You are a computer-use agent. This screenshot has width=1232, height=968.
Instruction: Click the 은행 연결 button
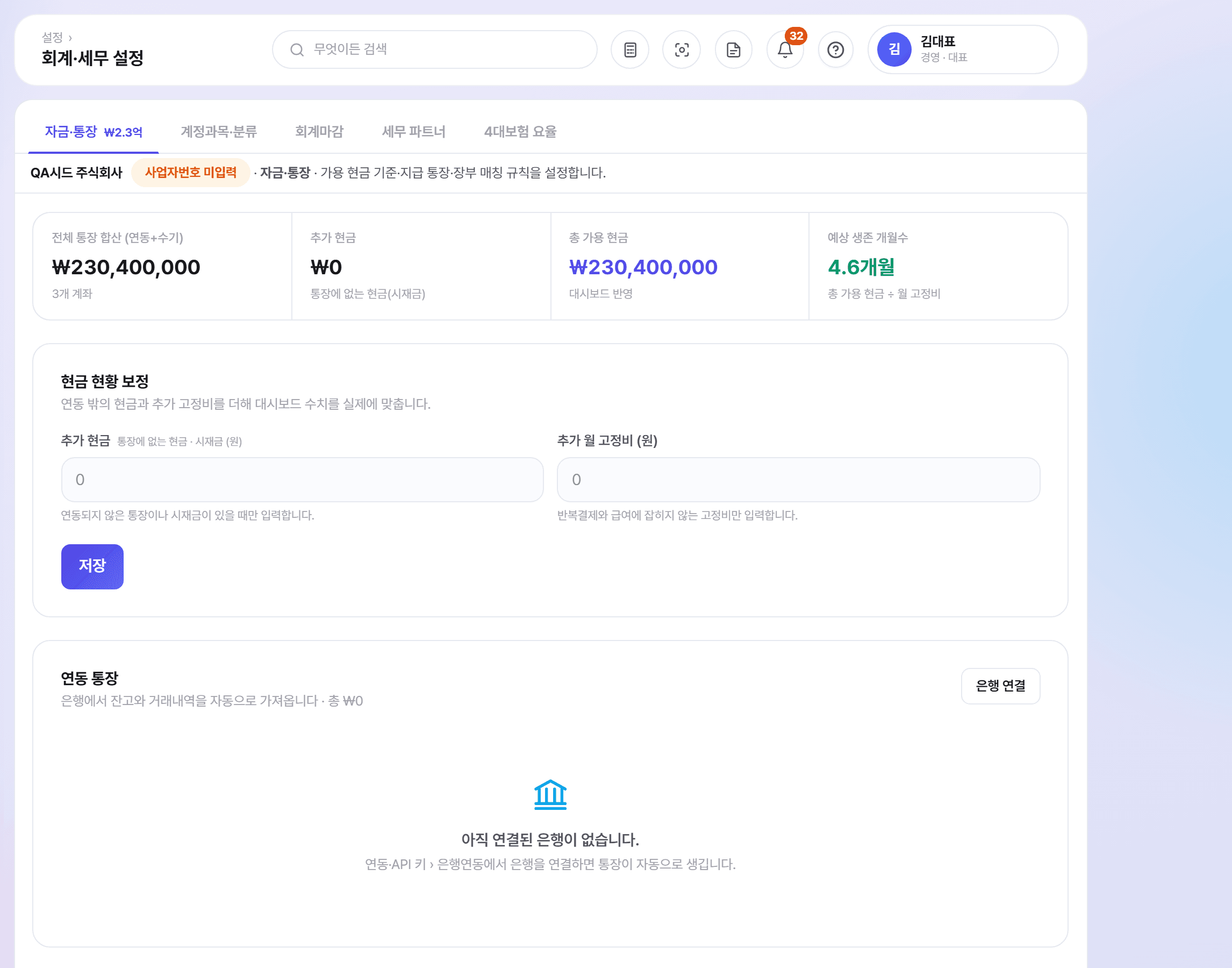[x=1000, y=686]
